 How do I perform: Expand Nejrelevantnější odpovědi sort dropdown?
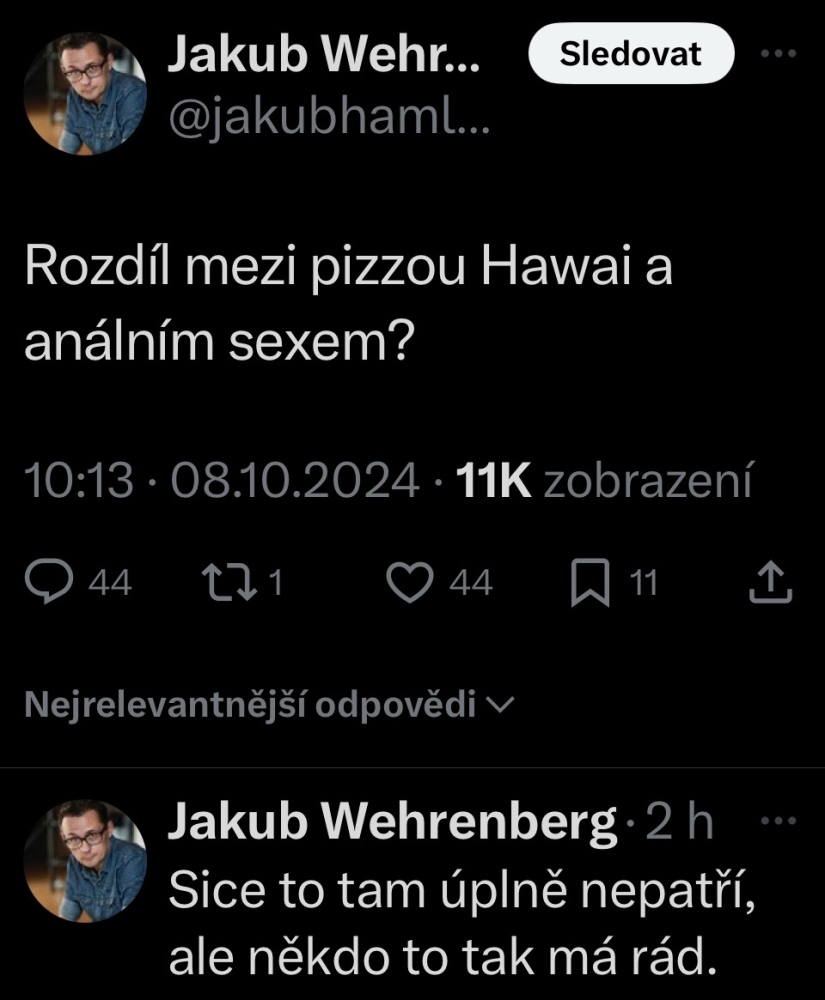pos(268,706)
